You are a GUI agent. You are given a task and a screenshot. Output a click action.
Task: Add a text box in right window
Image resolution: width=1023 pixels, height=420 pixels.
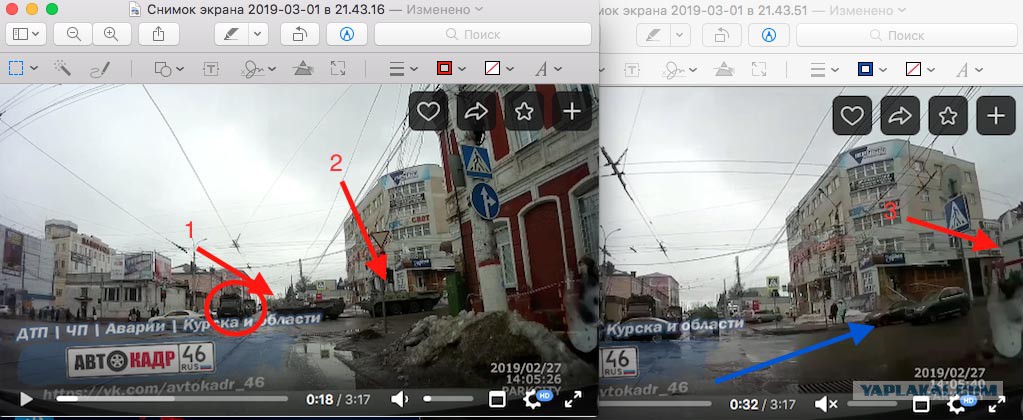click(x=632, y=68)
